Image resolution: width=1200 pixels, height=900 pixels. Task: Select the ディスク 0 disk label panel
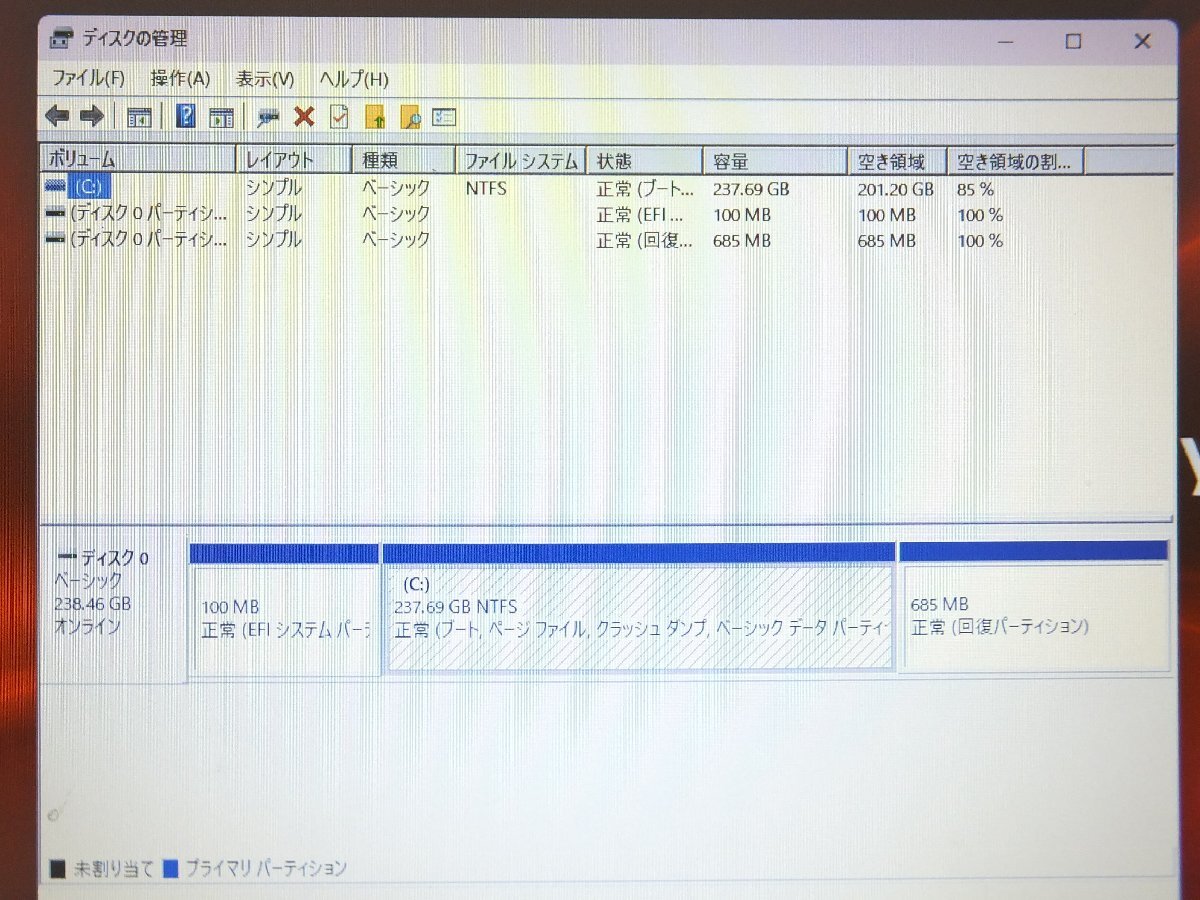point(112,612)
